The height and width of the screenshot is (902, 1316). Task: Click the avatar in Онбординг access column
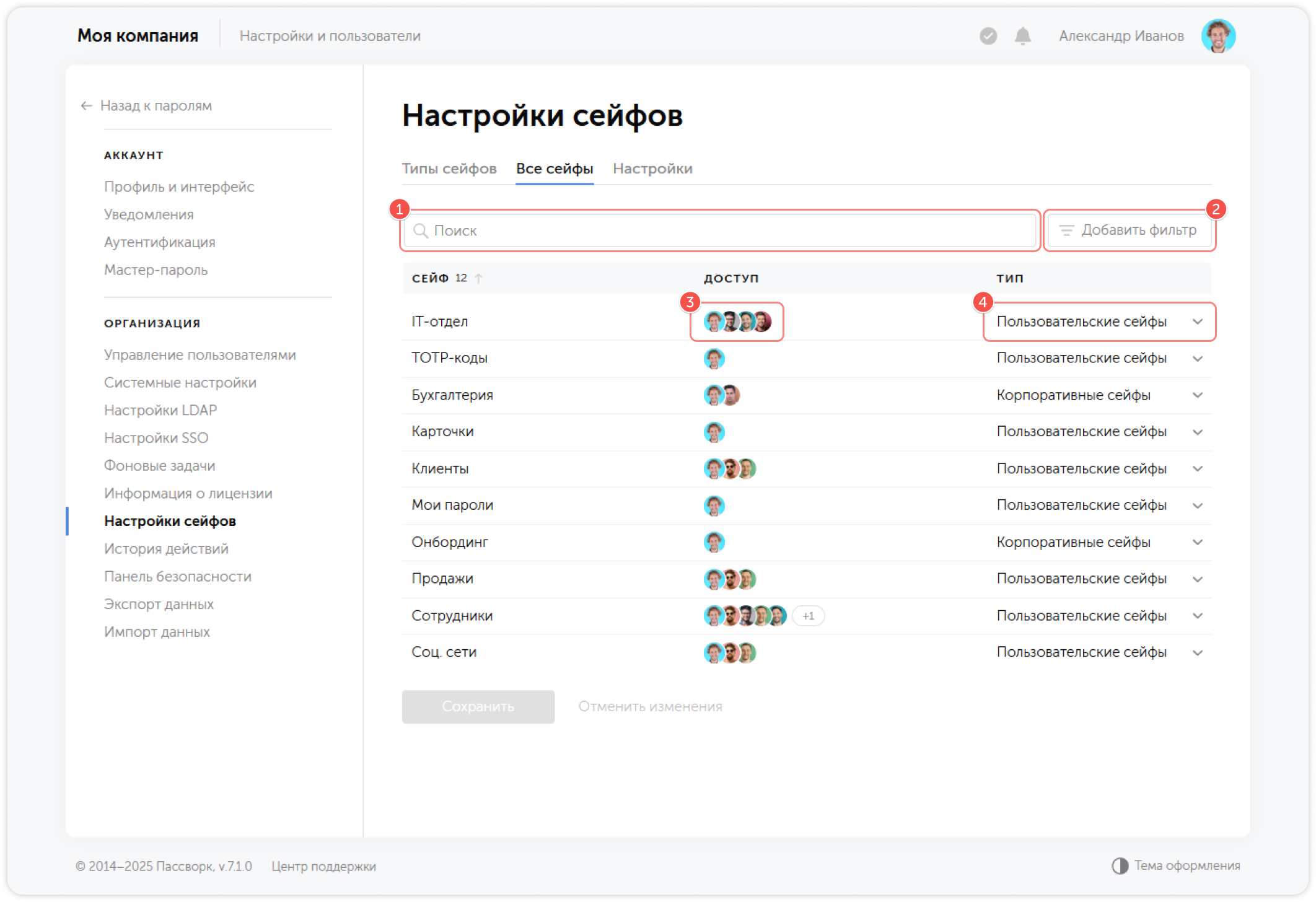[x=714, y=541]
